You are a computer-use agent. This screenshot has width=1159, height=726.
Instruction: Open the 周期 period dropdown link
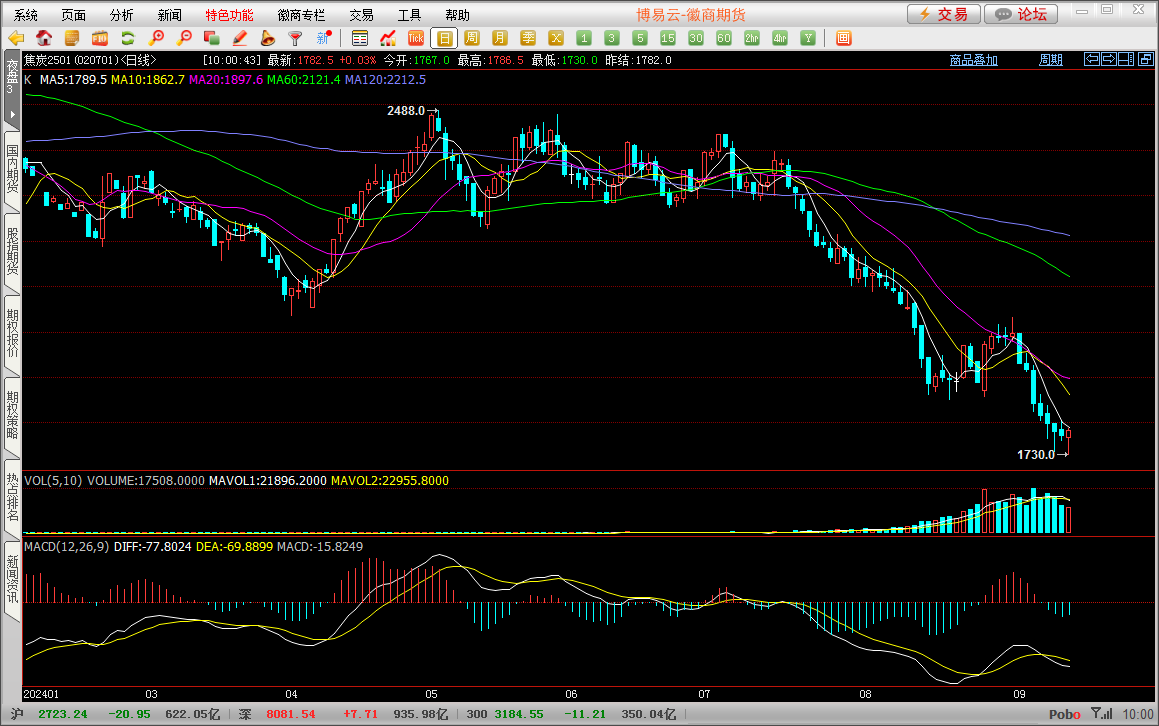1050,60
